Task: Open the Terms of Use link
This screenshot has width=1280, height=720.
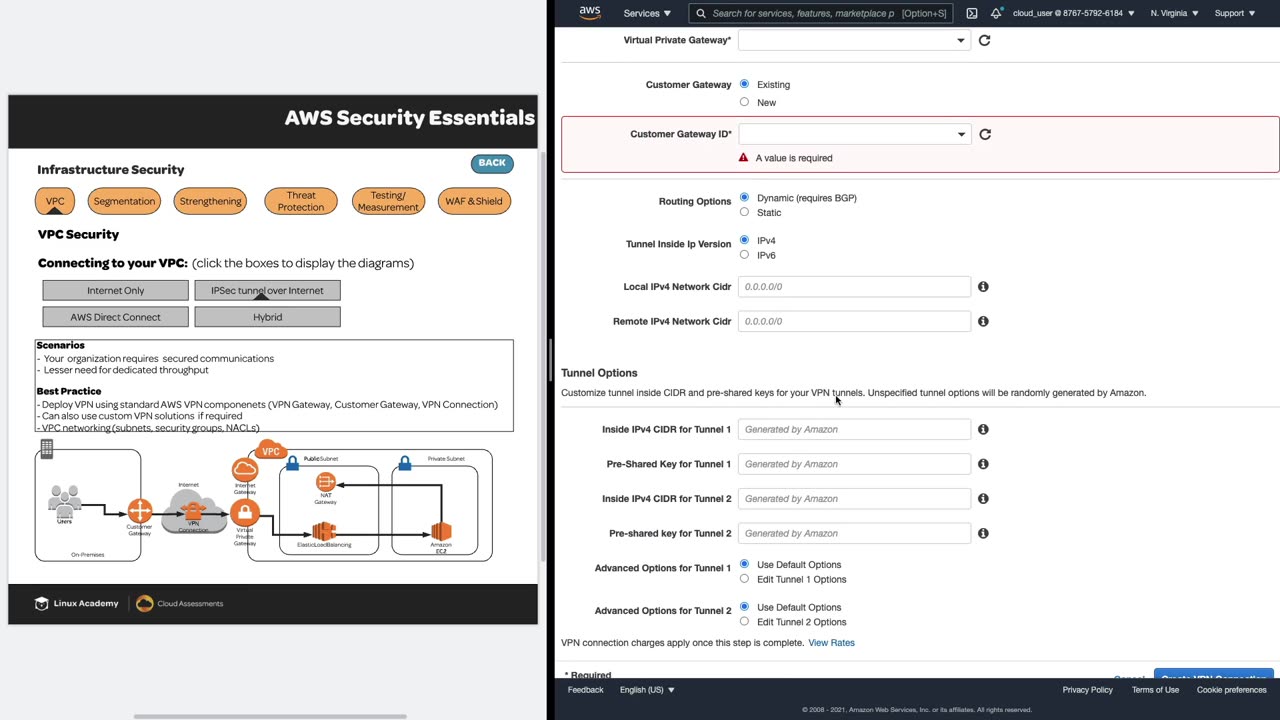Action: (1155, 690)
